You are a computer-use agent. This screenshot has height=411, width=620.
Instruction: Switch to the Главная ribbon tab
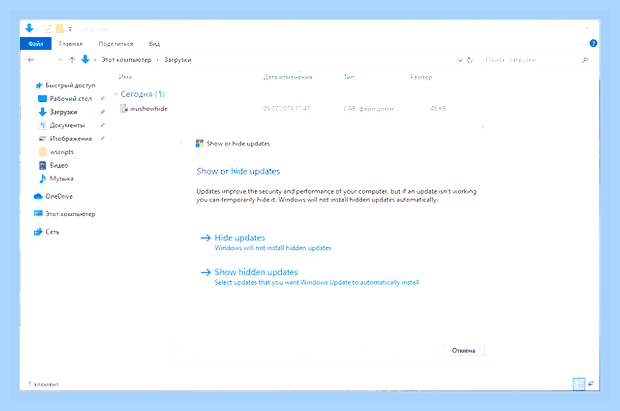[71, 44]
